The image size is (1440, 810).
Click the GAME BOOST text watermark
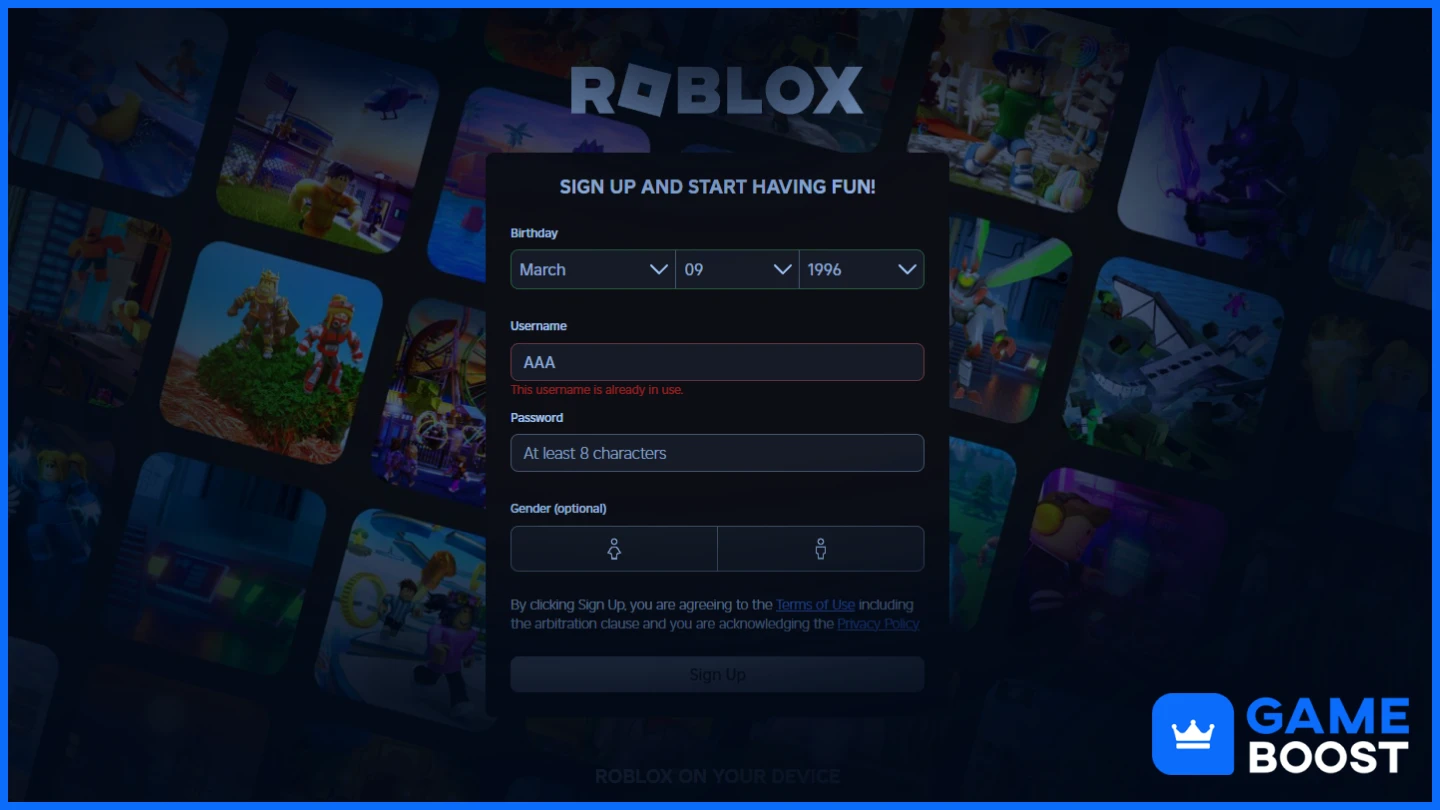(1328, 736)
